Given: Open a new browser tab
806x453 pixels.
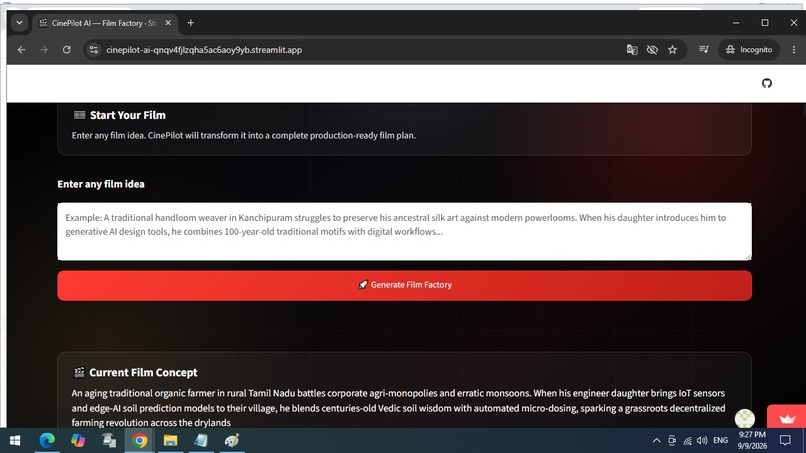Looking at the screenshot, I should [191, 23].
